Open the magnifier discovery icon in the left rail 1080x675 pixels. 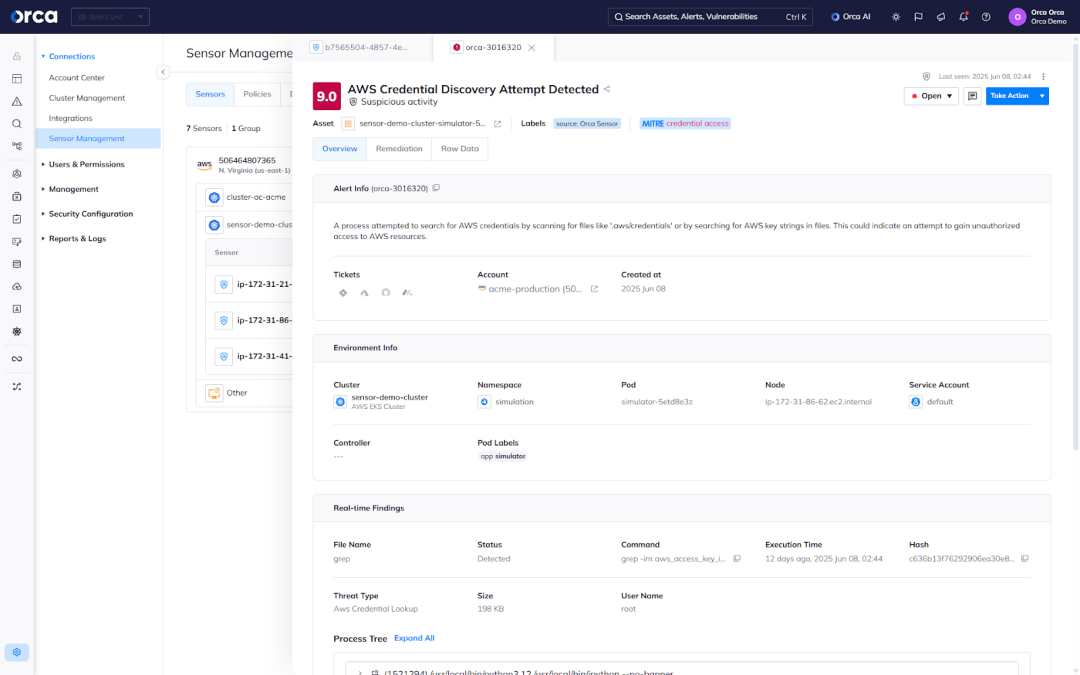coord(17,124)
